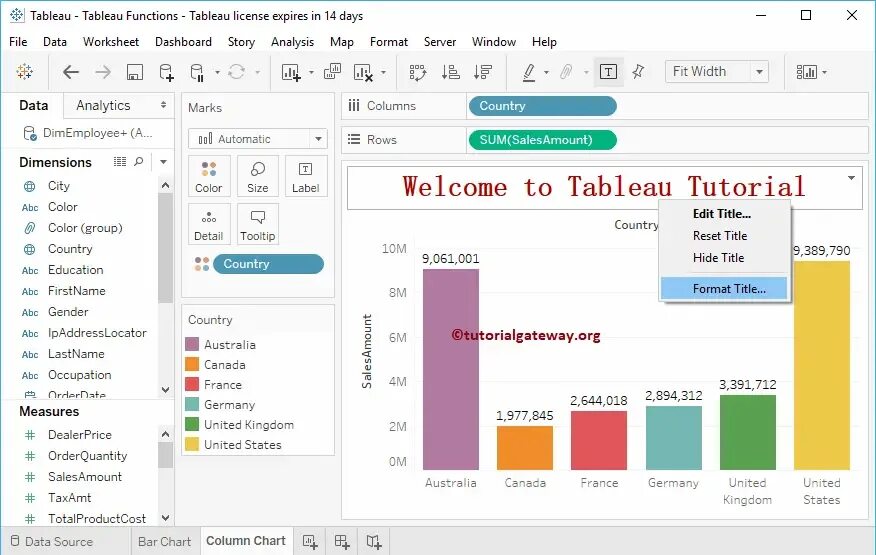Open the Tooltip marks card
876x555 pixels.
(x=258, y=224)
